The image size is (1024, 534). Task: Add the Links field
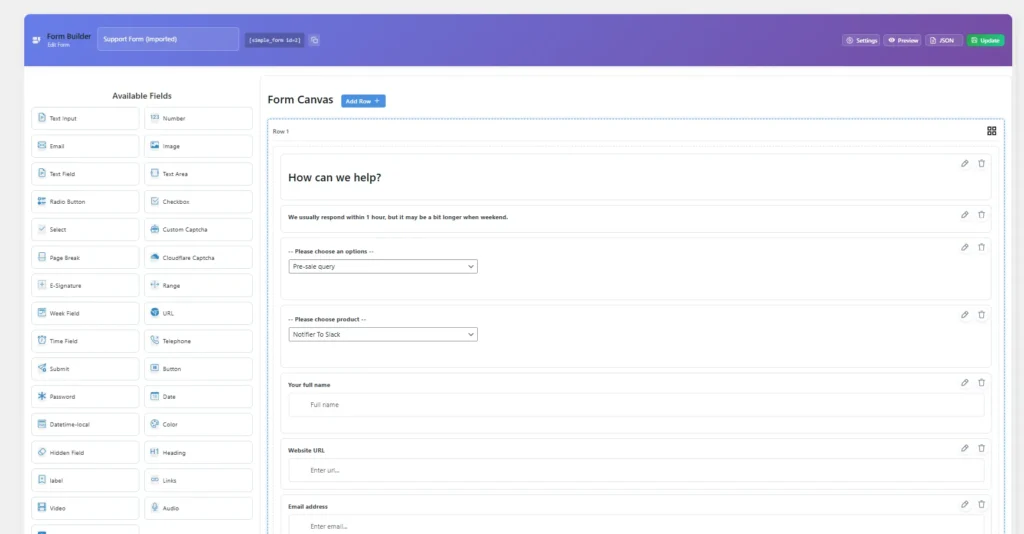point(199,480)
